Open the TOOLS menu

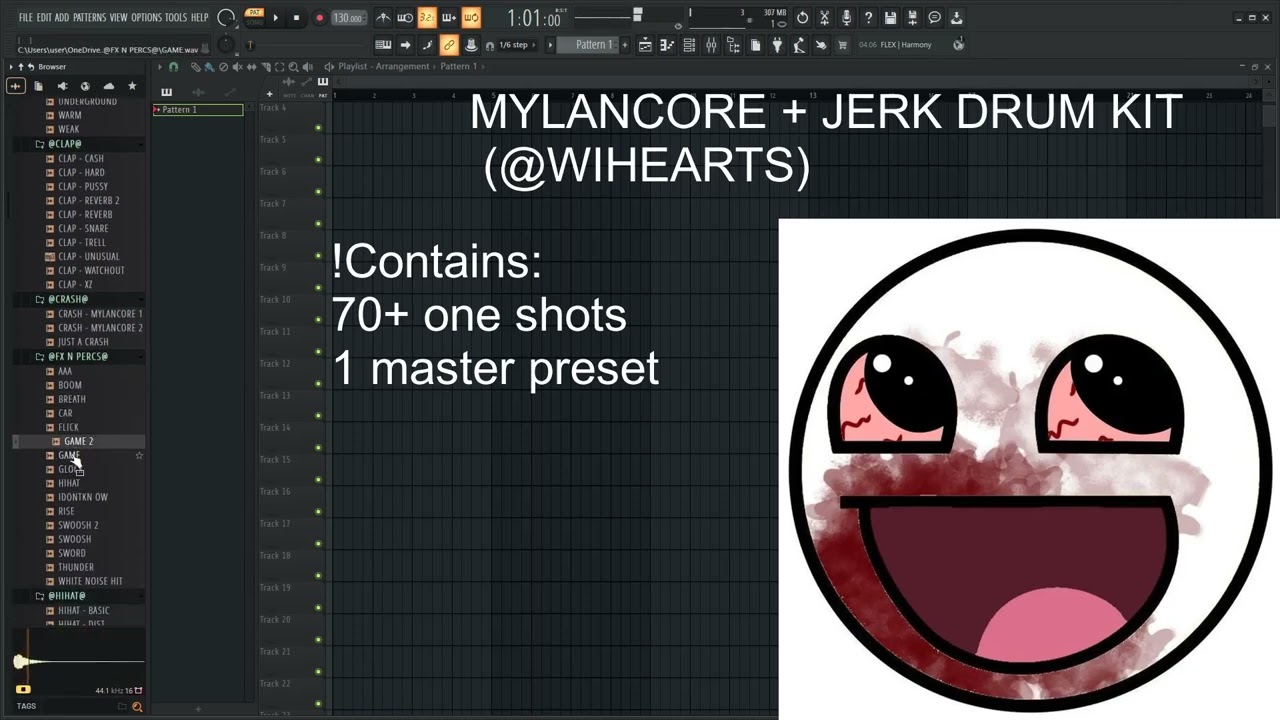[x=176, y=17]
